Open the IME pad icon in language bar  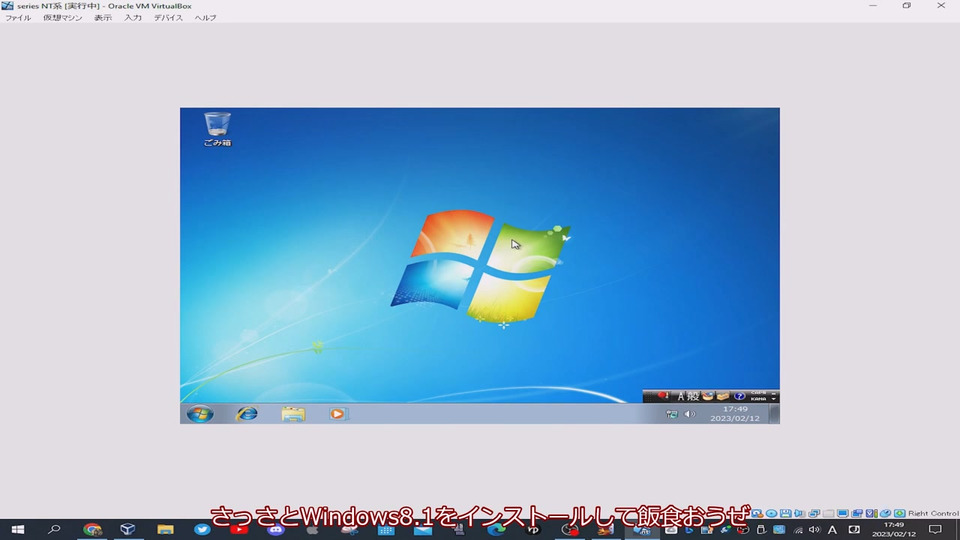(x=708, y=396)
